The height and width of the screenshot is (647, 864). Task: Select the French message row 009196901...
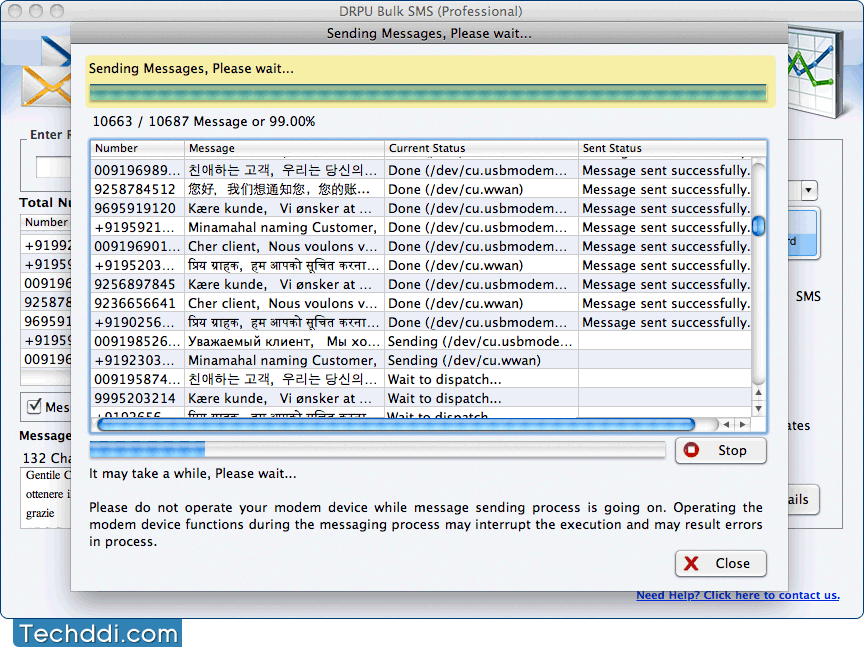[421, 246]
